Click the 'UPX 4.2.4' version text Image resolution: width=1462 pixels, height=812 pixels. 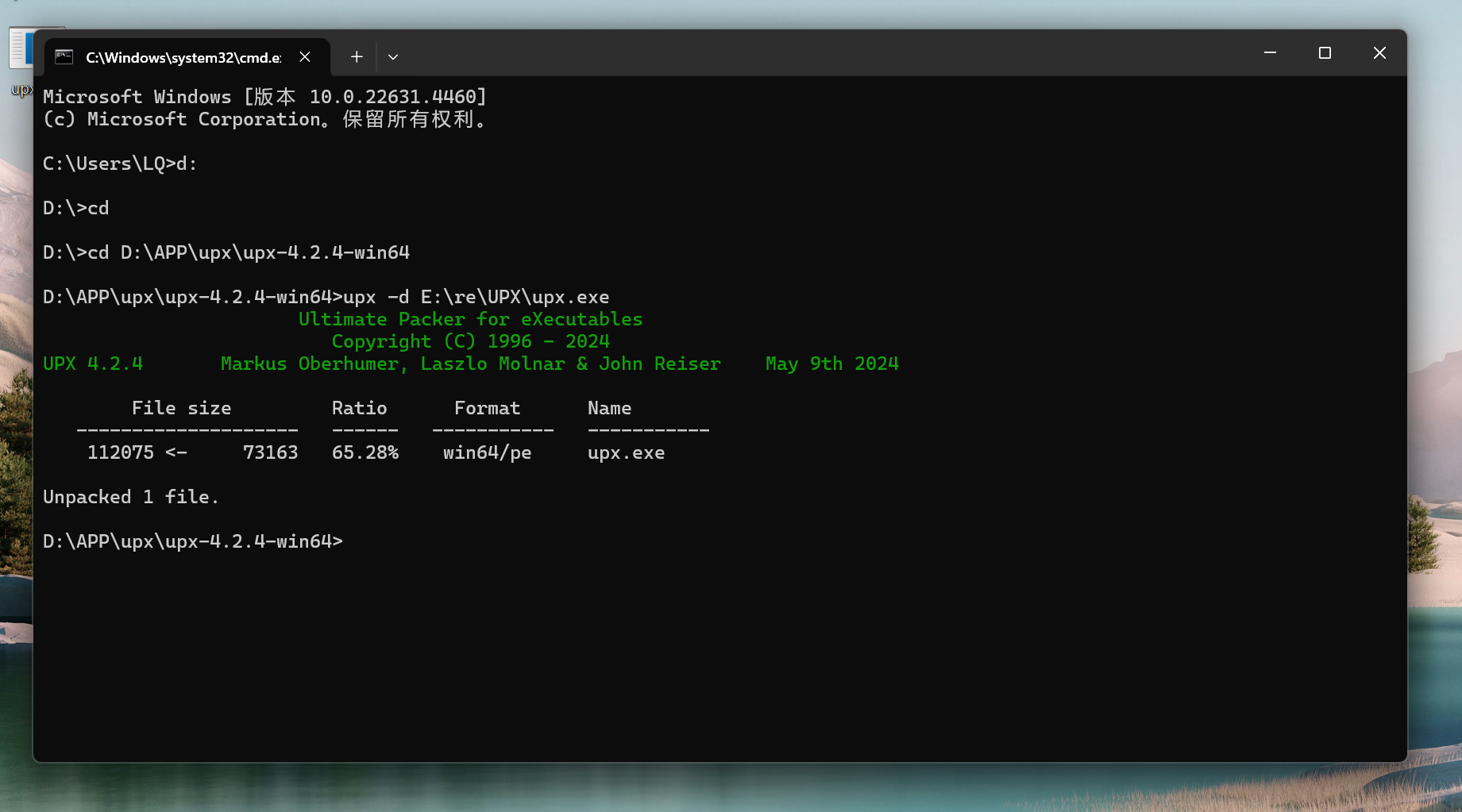coord(93,364)
